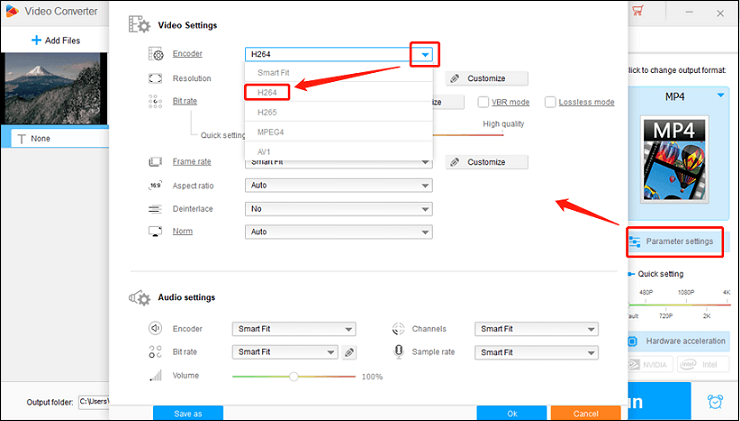Click Customize button next to Resolution
The width and height of the screenshot is (740, 421).
[x=487, y=78]
